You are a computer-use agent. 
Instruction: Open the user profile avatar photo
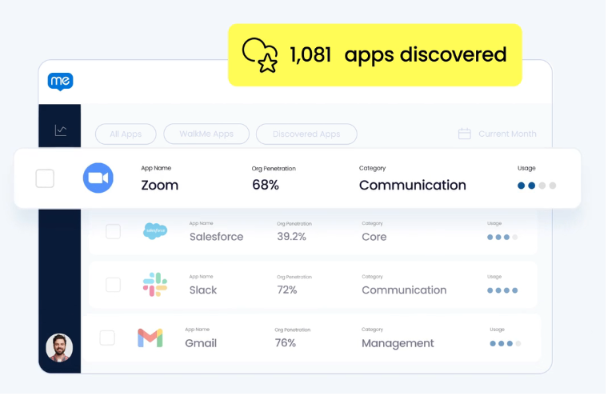[59, 348]
